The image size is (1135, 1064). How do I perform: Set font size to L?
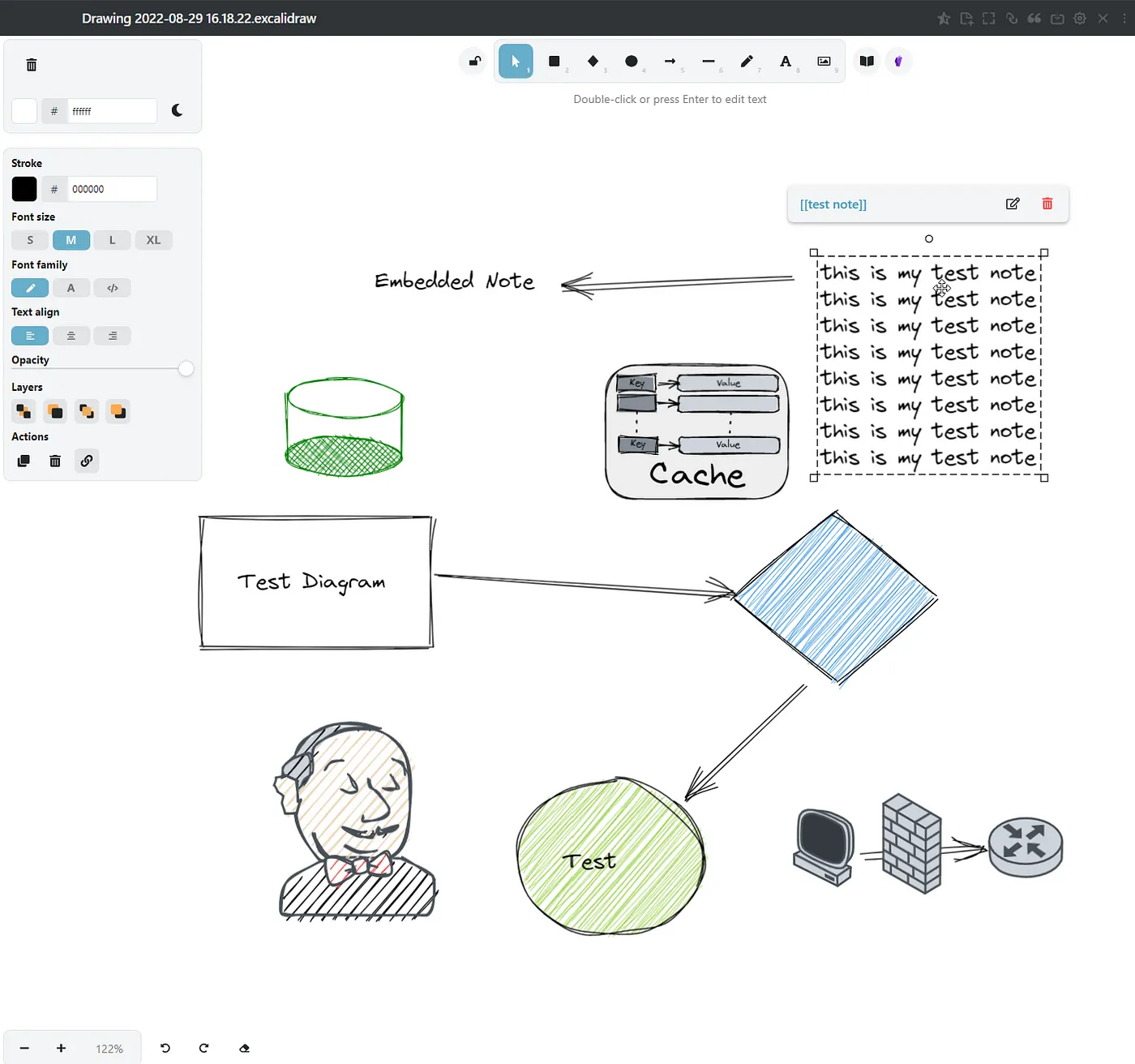113,240
